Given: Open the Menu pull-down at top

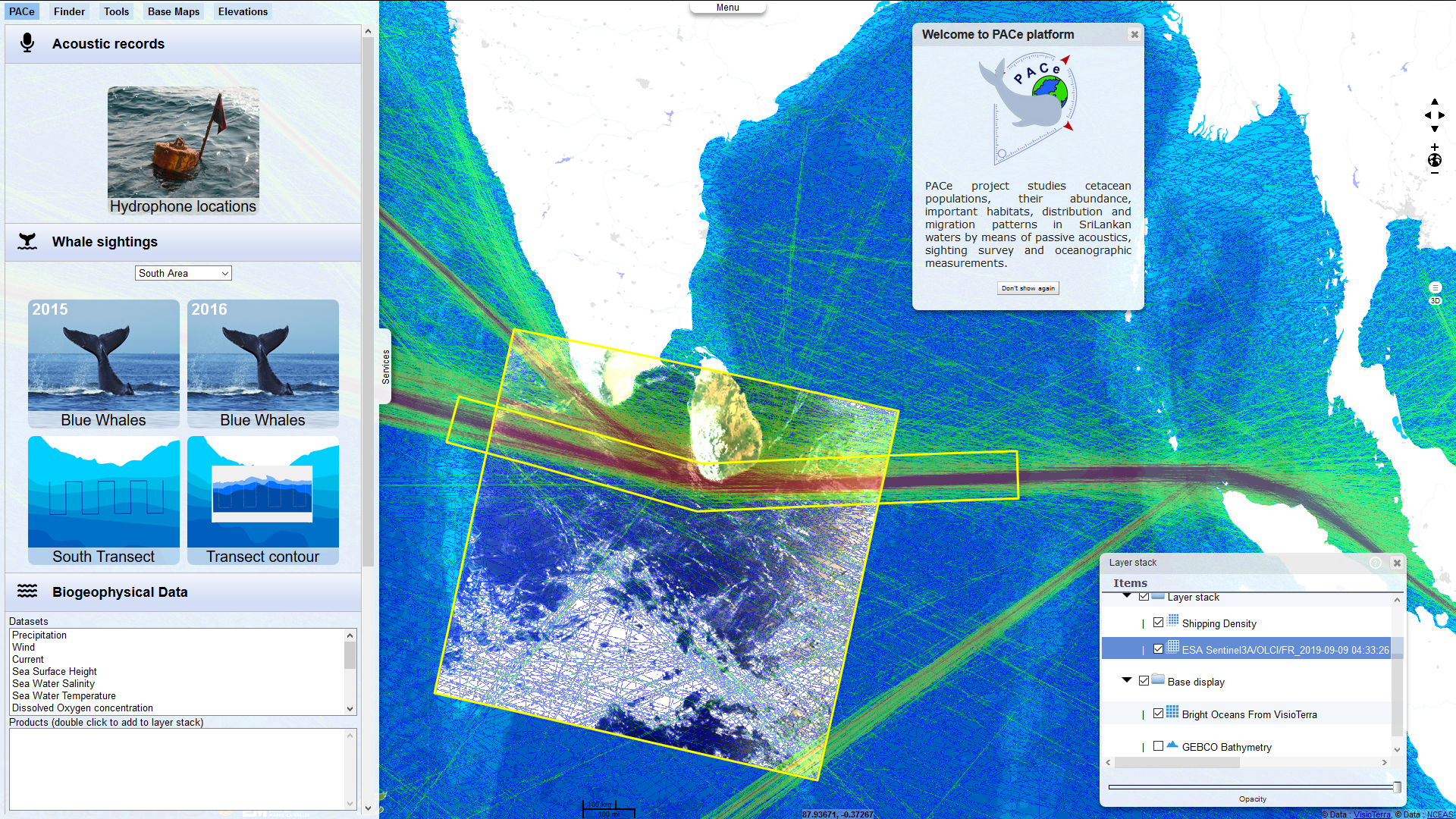Looking at the screenshot, I should click(727, 8).
